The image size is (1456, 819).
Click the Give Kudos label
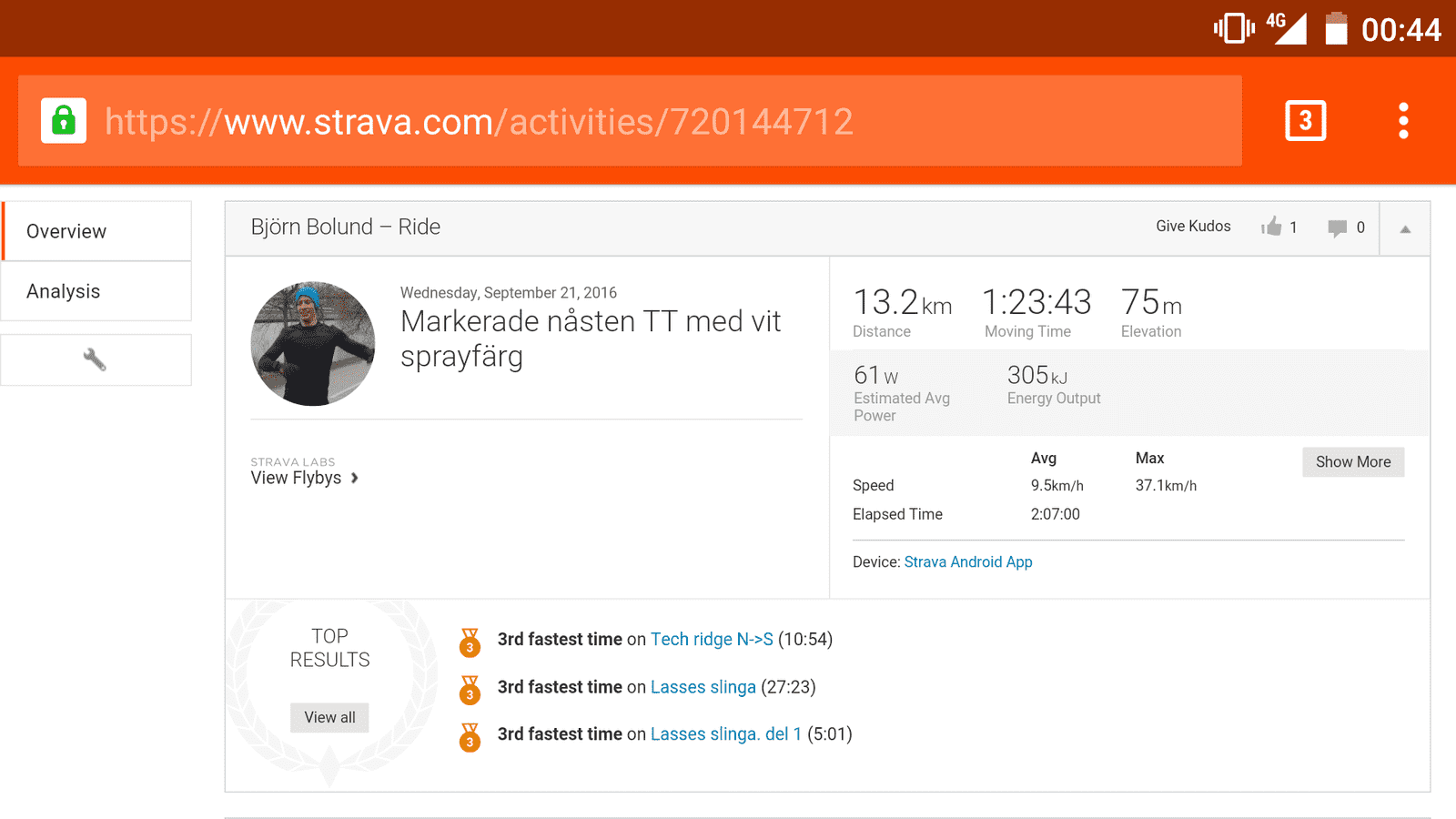pyautogui.click(x=1193, y=227)
